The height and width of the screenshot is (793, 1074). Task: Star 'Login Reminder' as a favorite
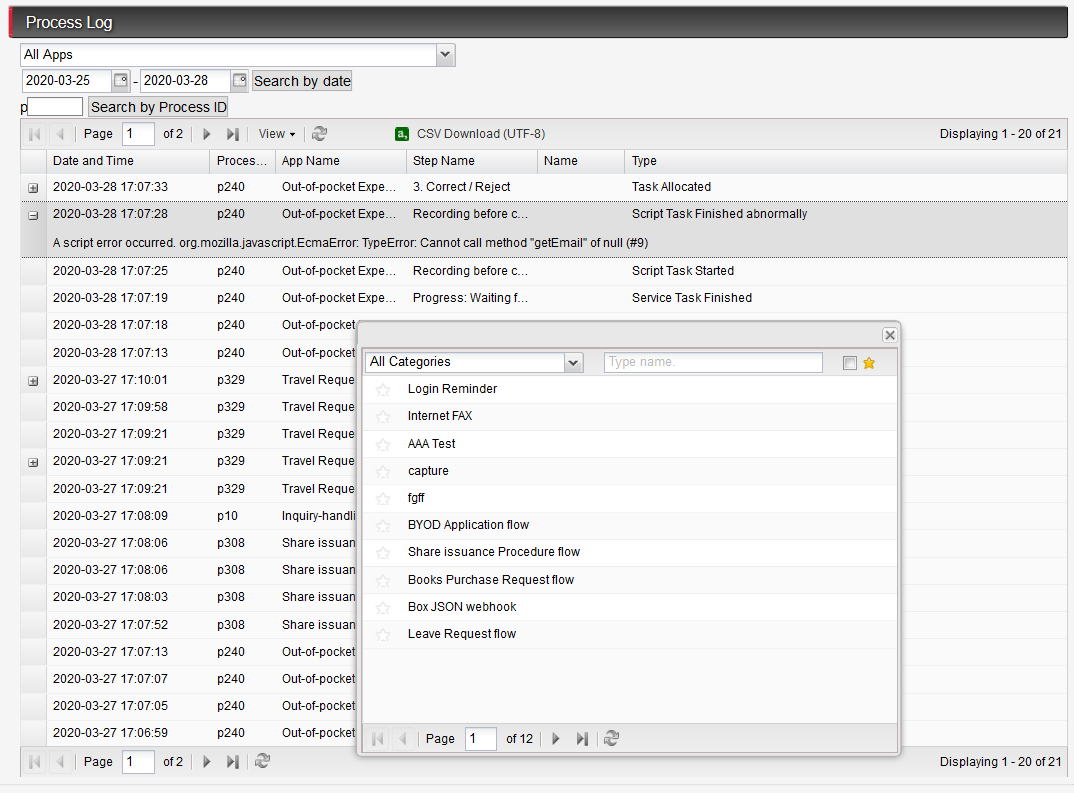pos(383,388)
